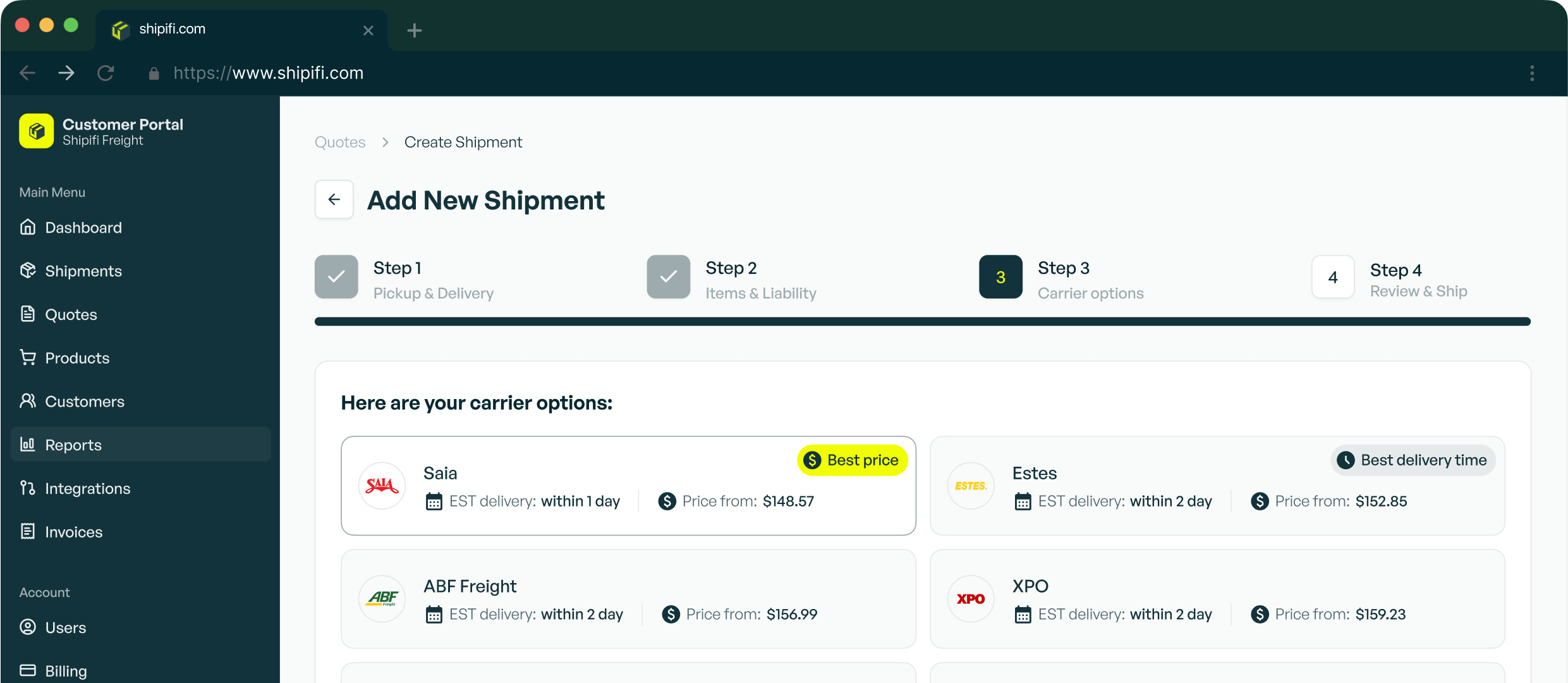Click the Customers people icon
The image size is (1568, 683).
click(x=28, y=401)
